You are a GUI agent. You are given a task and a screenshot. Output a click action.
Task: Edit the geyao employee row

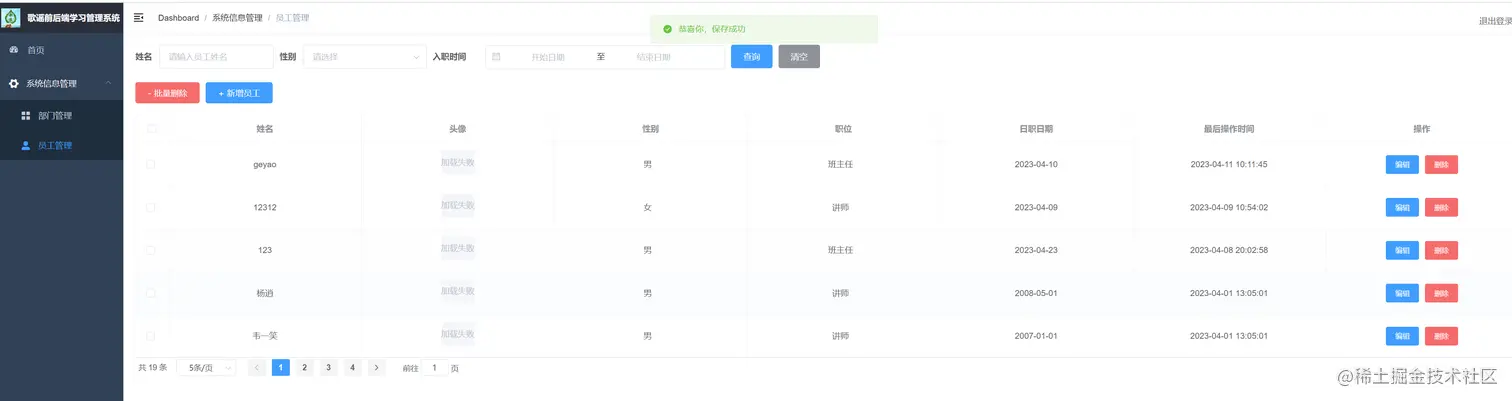coord(1402,164)
